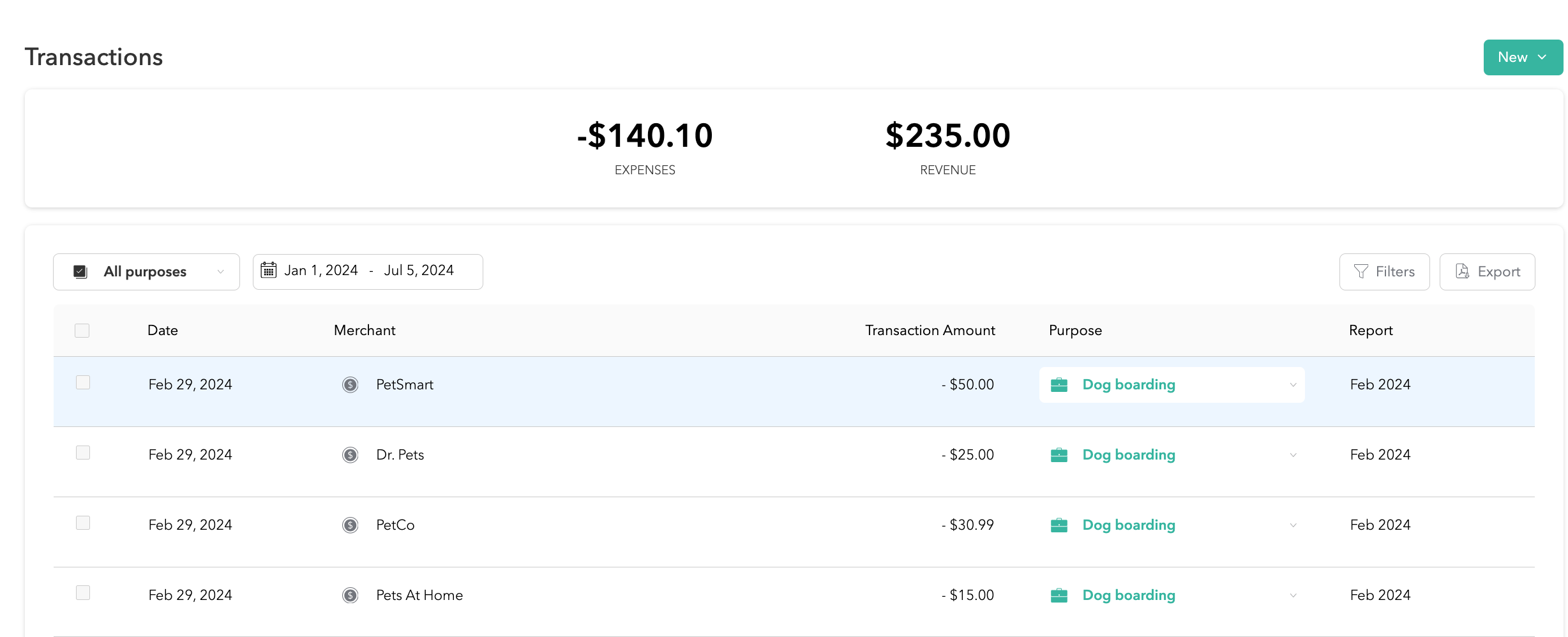The image size is (1568, 637).
Task: Expand the purpose dropdown for PetSmart
Action: tap(1293, 385)
